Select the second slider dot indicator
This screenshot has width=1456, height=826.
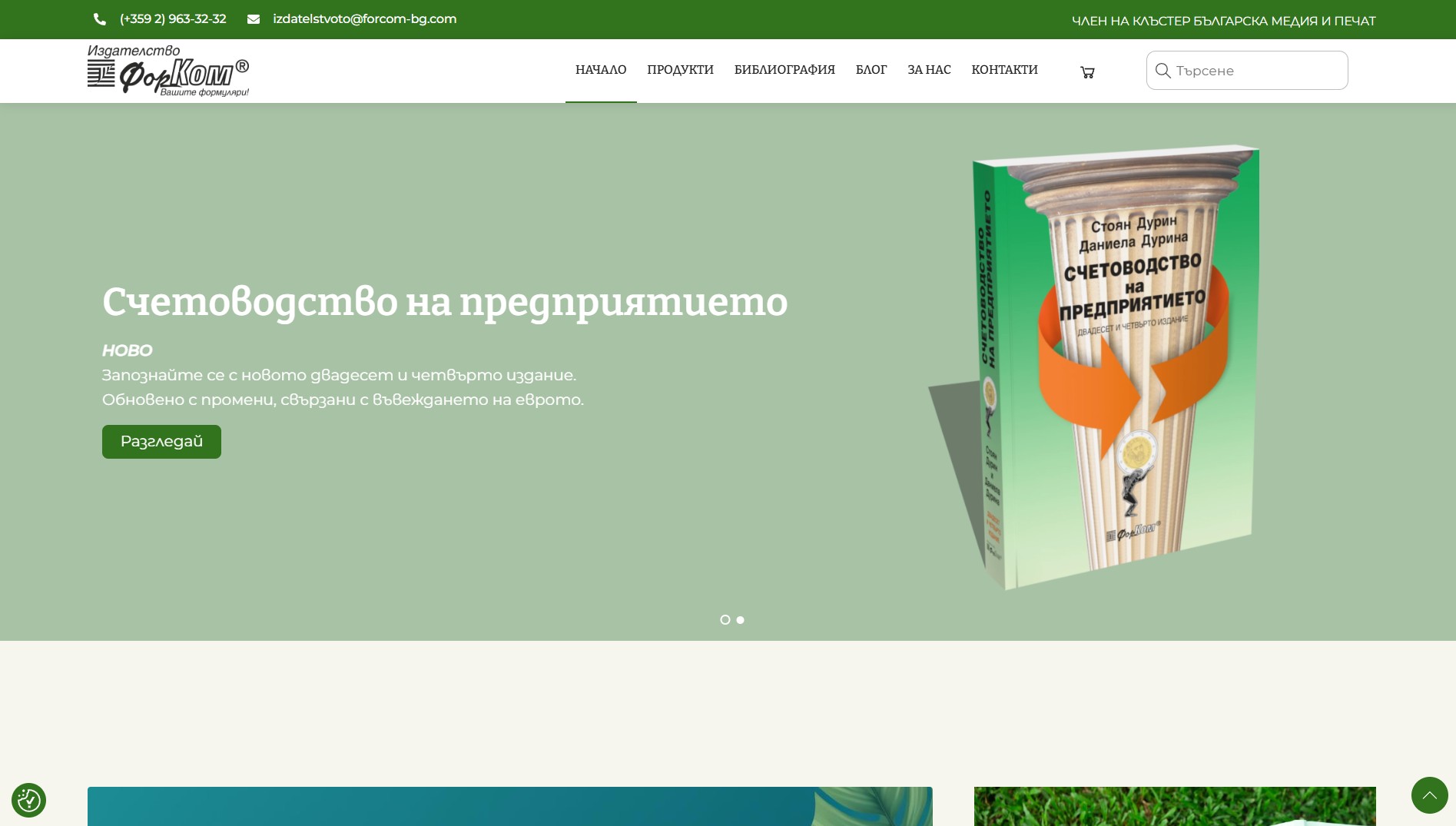(x=740, y=620)
